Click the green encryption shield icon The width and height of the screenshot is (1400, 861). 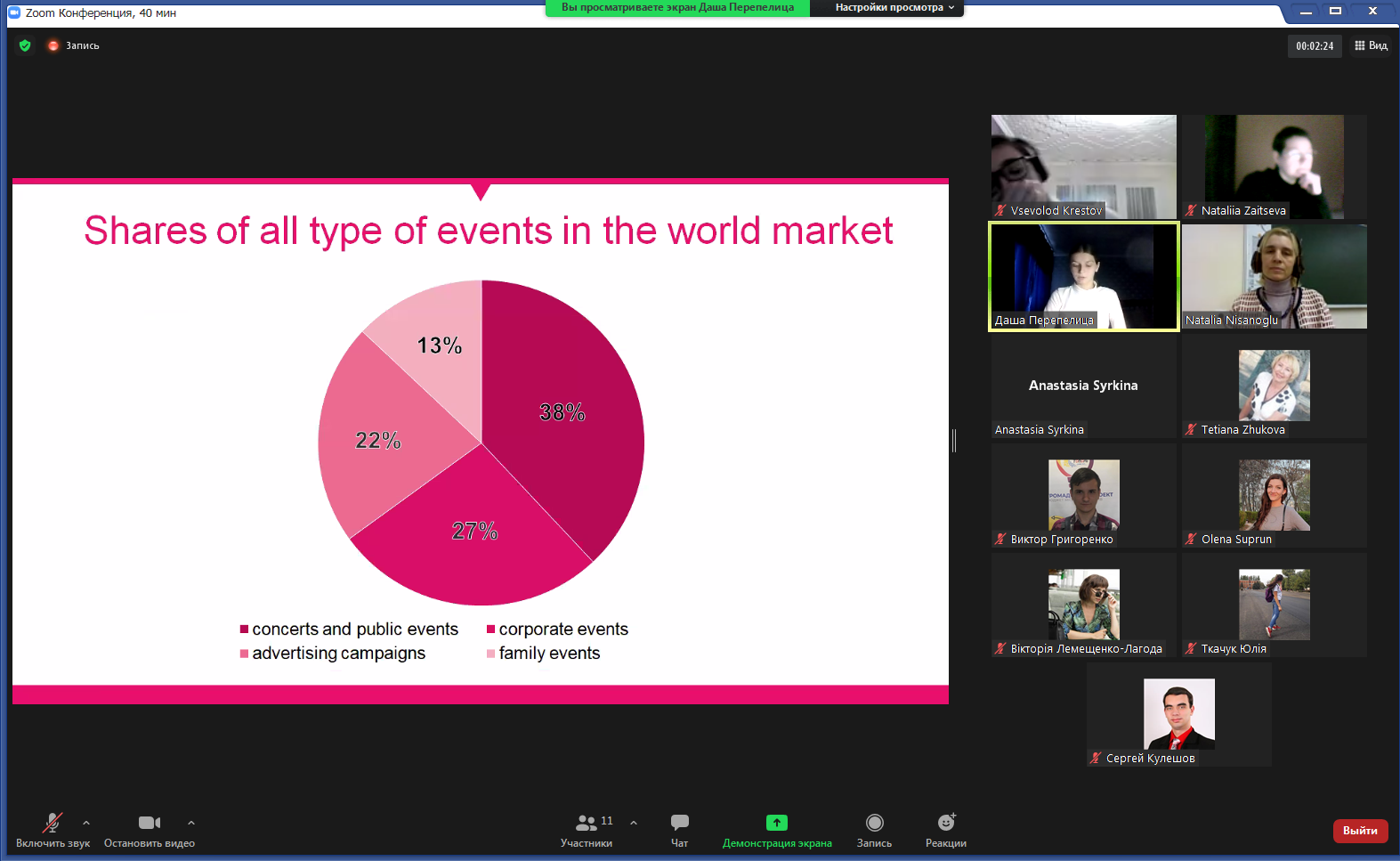tap(25, 45)
